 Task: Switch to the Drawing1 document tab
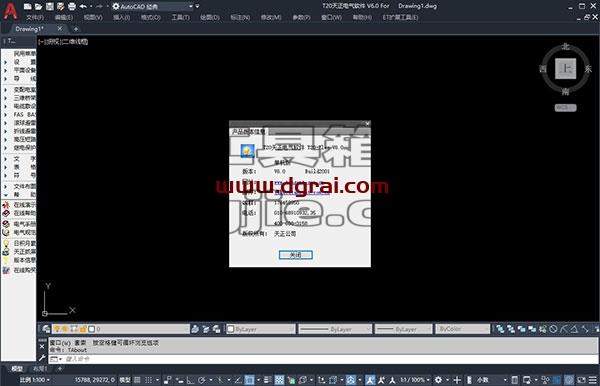(30, 29)
